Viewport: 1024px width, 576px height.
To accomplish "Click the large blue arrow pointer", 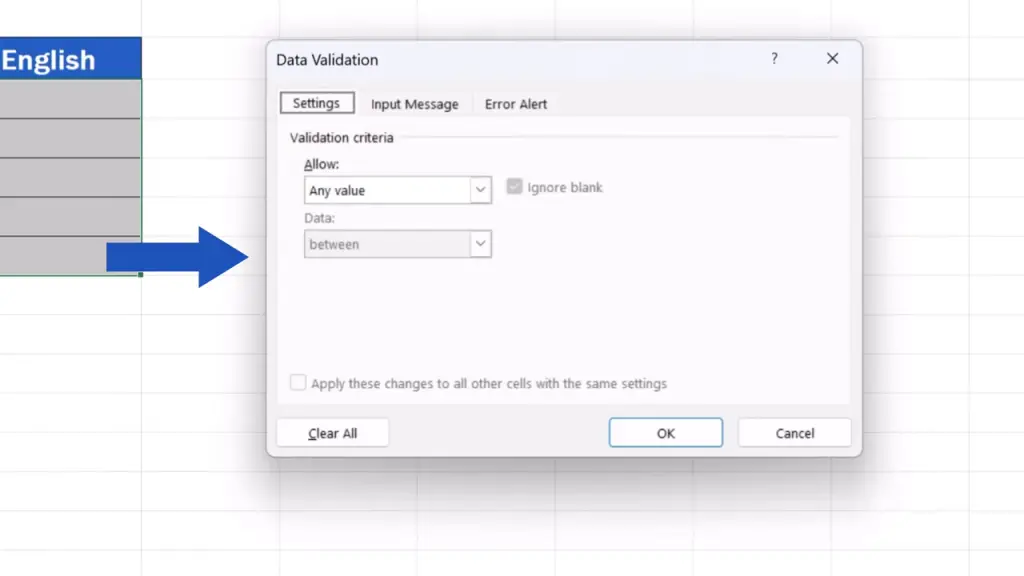I will pyautogui.click(x=180, y=257).
